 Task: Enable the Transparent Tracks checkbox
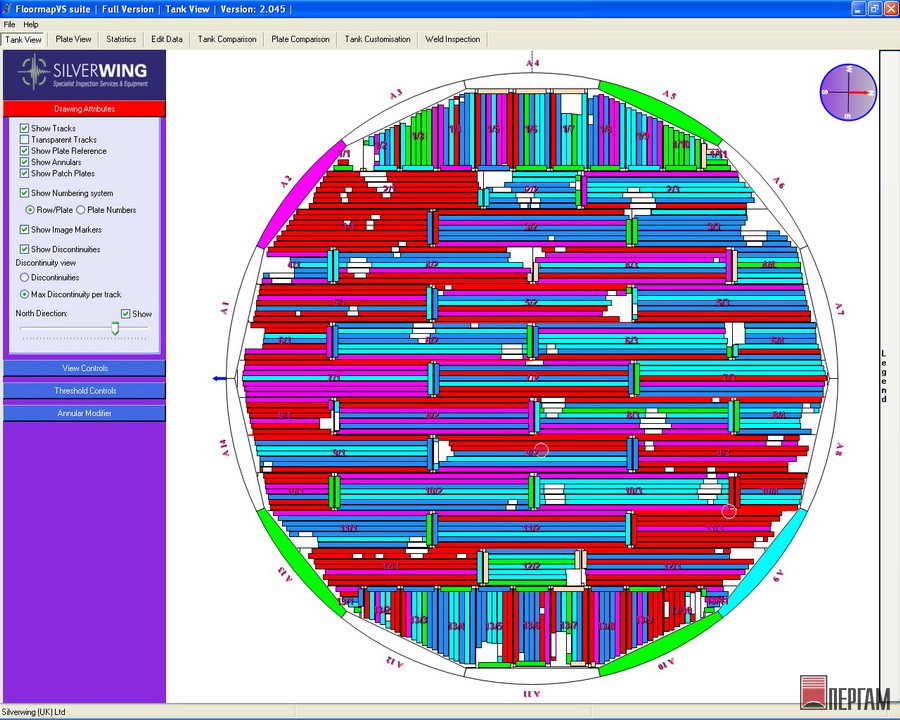(24, 140)
